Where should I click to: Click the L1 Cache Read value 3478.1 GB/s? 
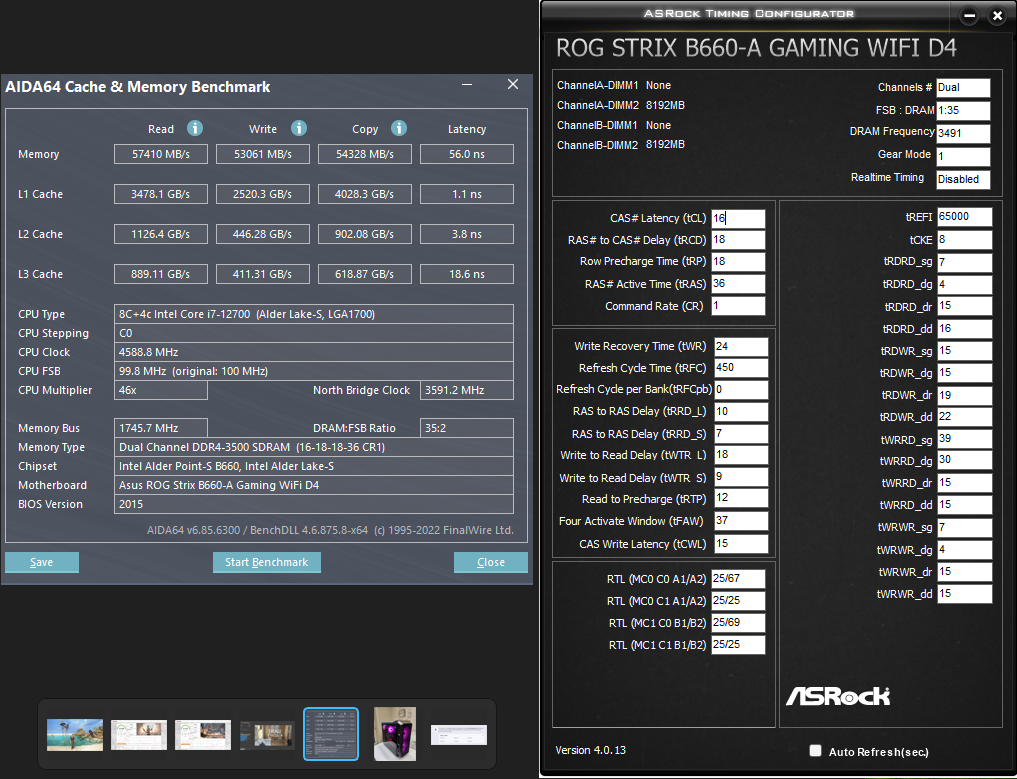pos(161,194)
